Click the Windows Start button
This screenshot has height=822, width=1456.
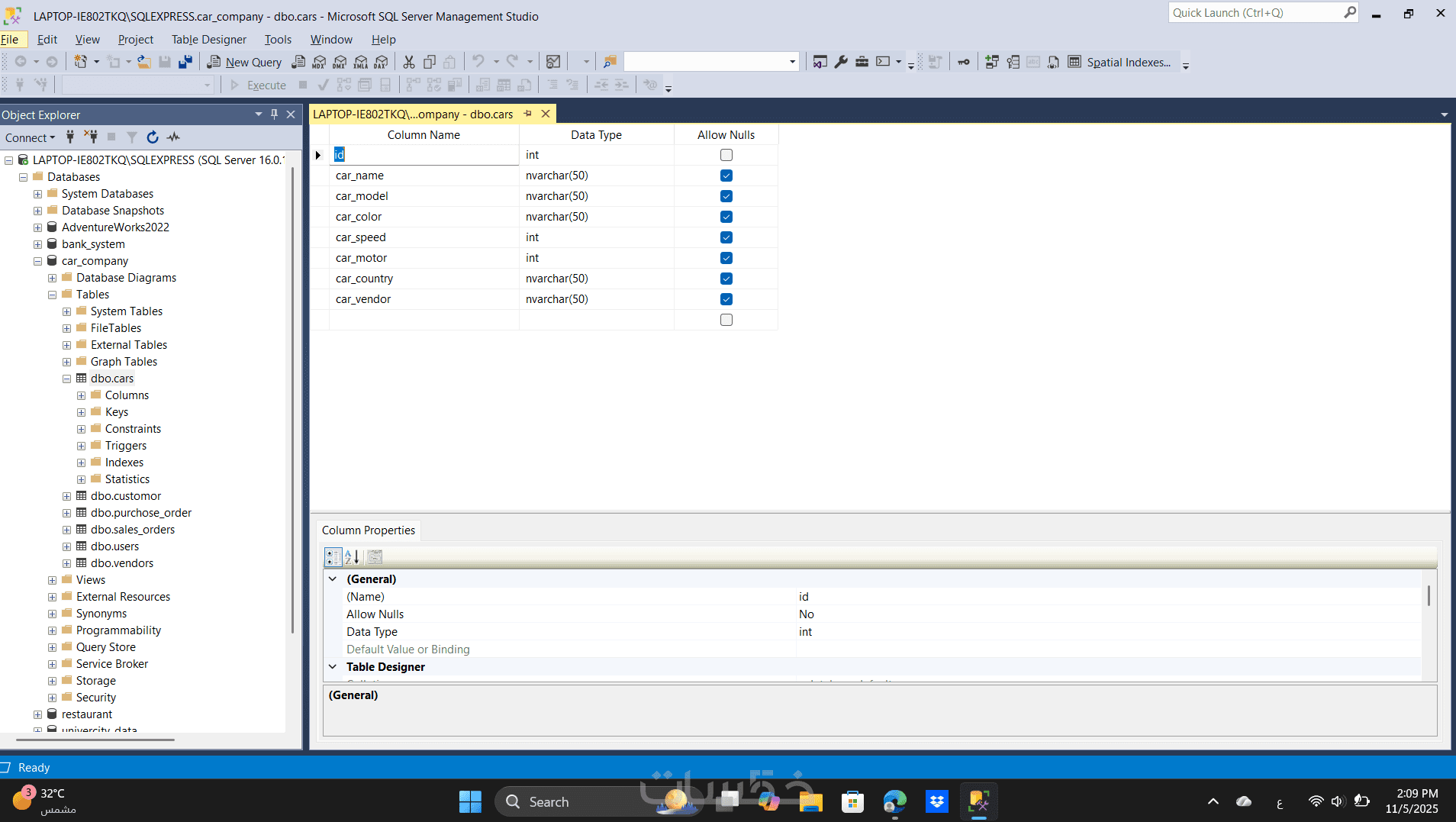pos(470,801)
